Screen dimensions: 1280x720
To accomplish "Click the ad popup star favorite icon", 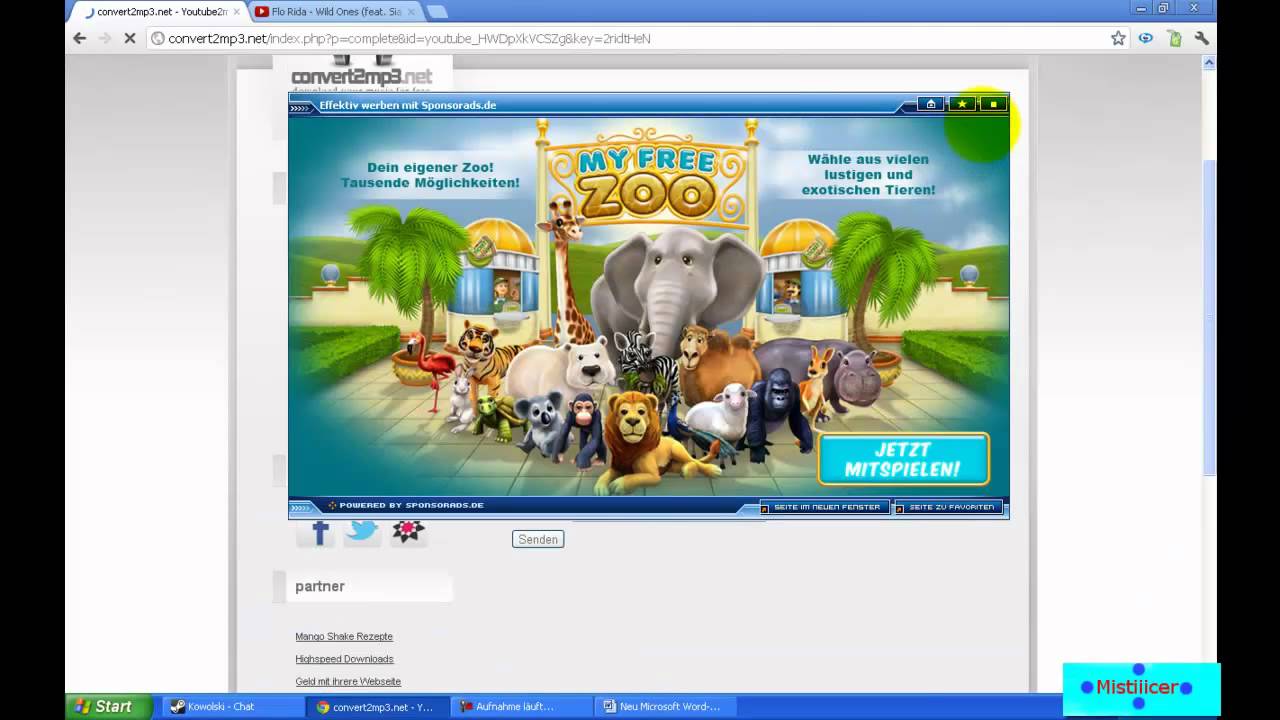I will tap(962, 104).
